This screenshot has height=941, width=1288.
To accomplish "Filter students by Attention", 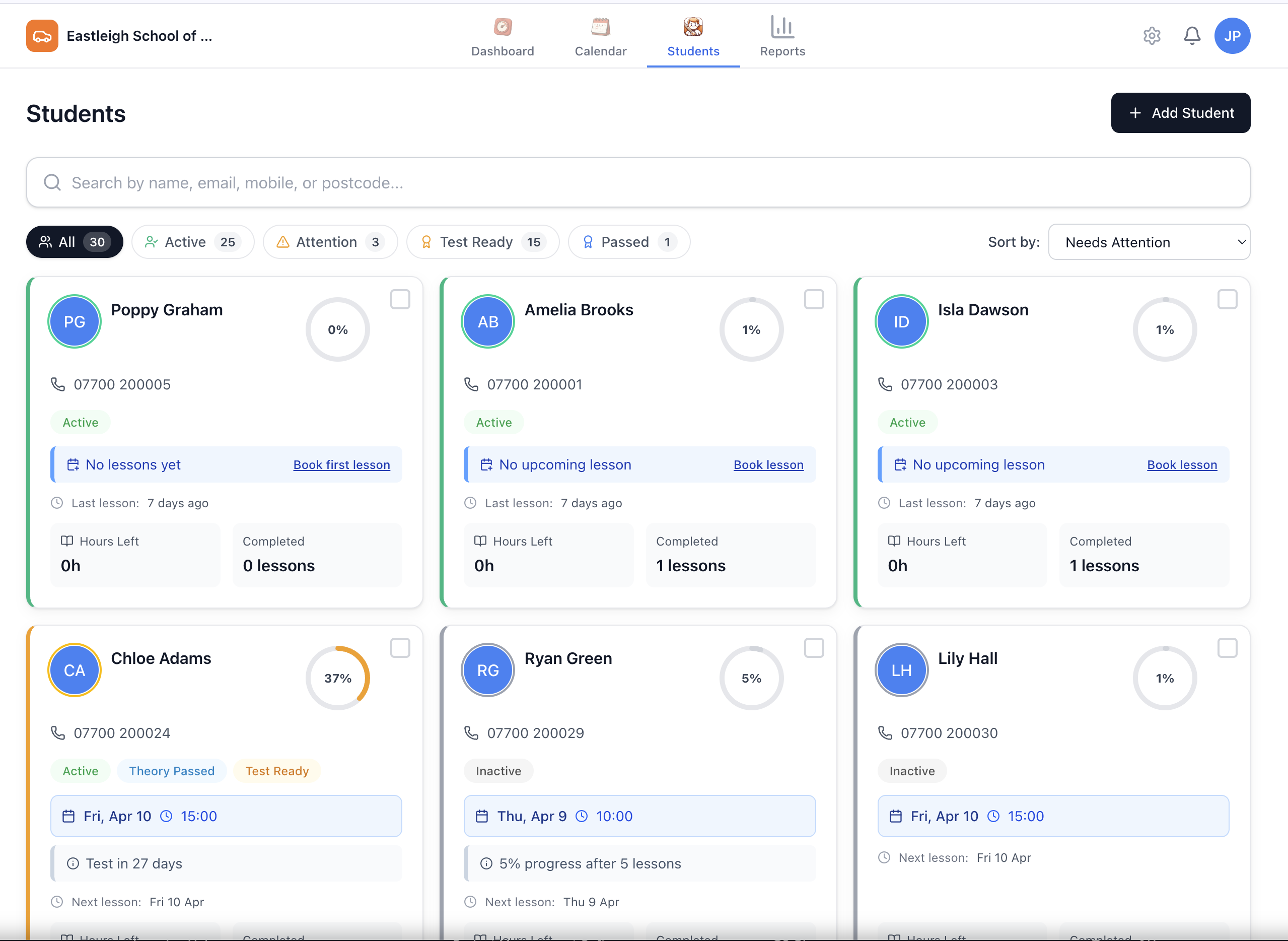I will [x=330, y=242].
